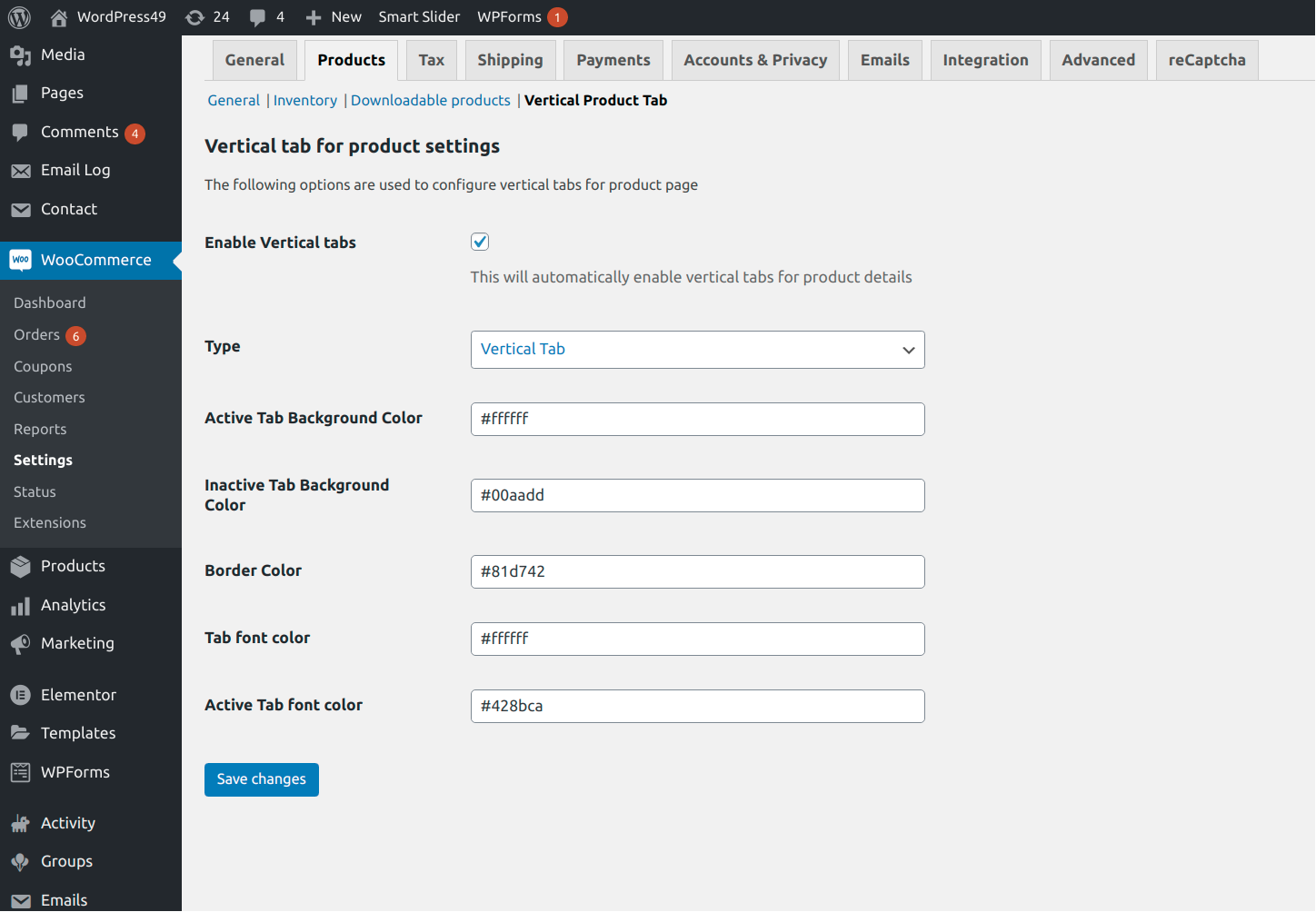This screenshot has height=912, width=1316.
Task: Click the Border Color field
Action: (x=697, y=571)
